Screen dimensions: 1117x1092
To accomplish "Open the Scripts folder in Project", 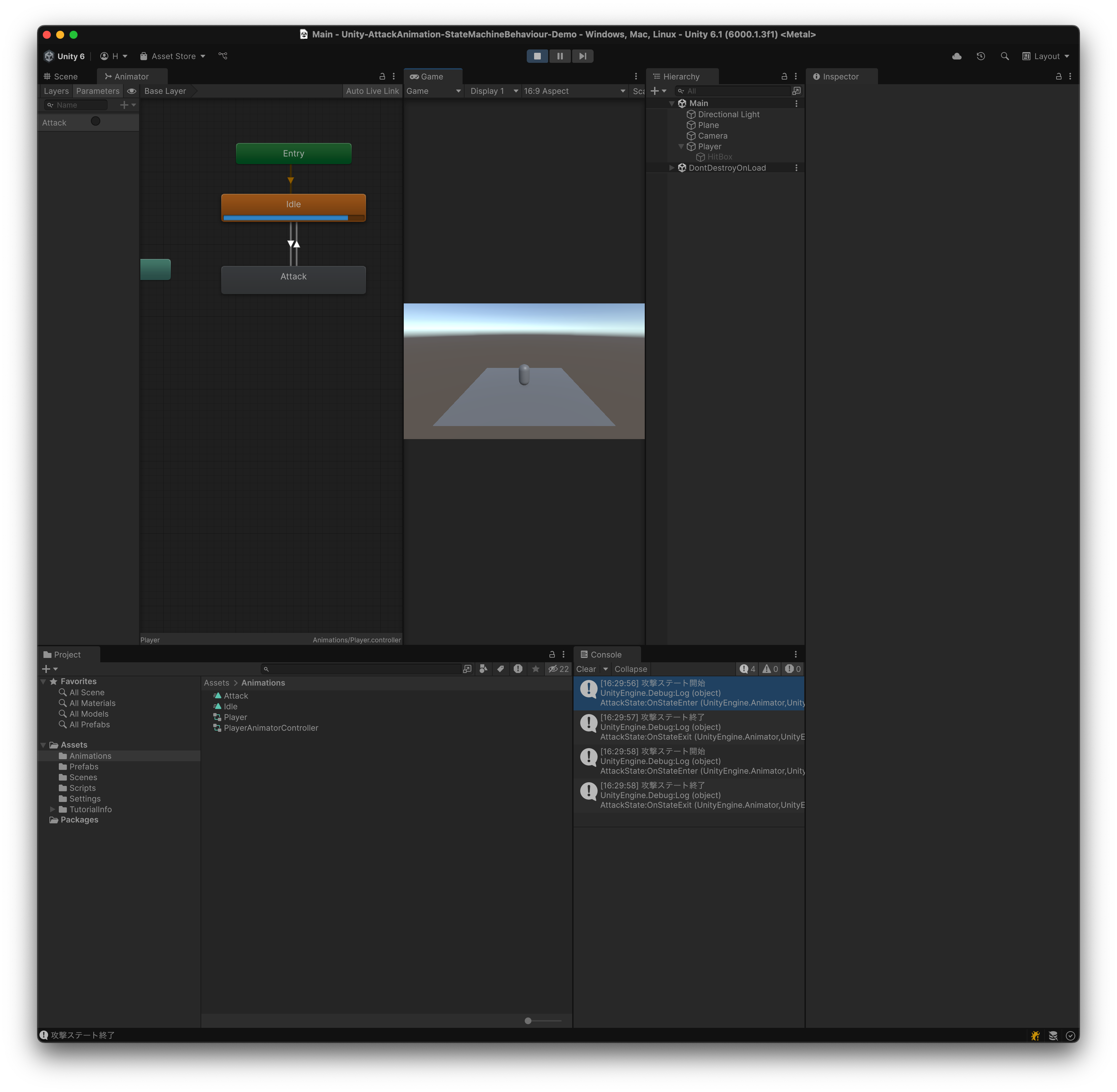I will [83, 788].
